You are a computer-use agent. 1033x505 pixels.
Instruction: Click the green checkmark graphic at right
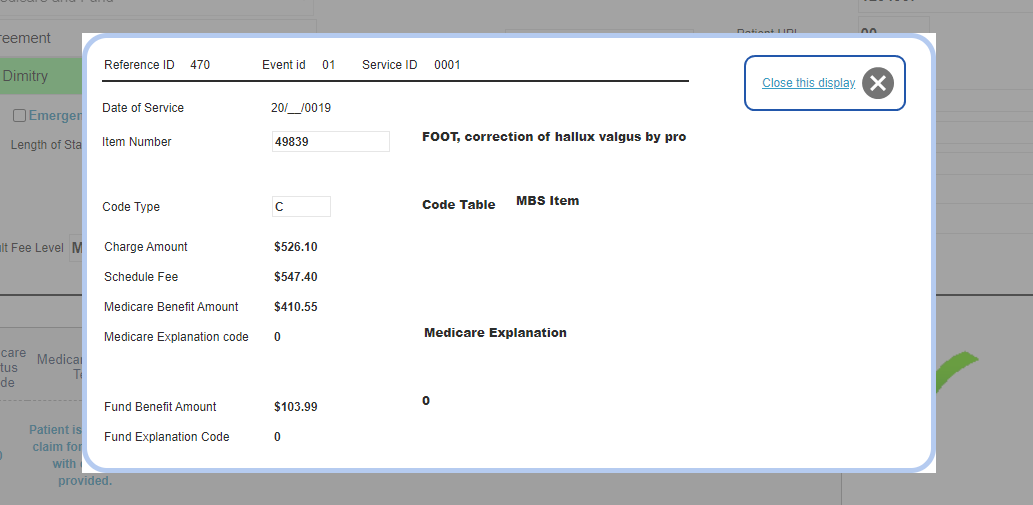point(956,370)
